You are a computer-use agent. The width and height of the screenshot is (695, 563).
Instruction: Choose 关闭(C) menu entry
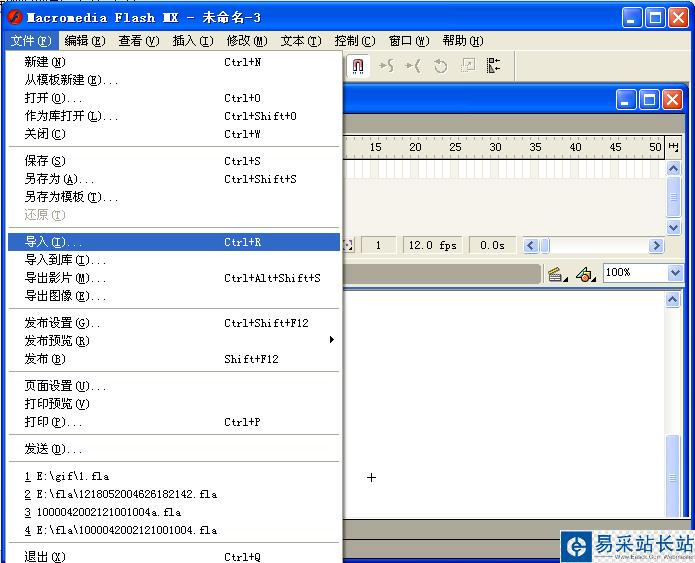pos(174,134)
